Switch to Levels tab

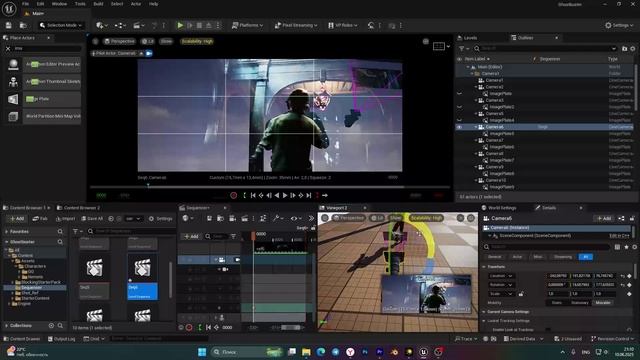tap(467, 38)
